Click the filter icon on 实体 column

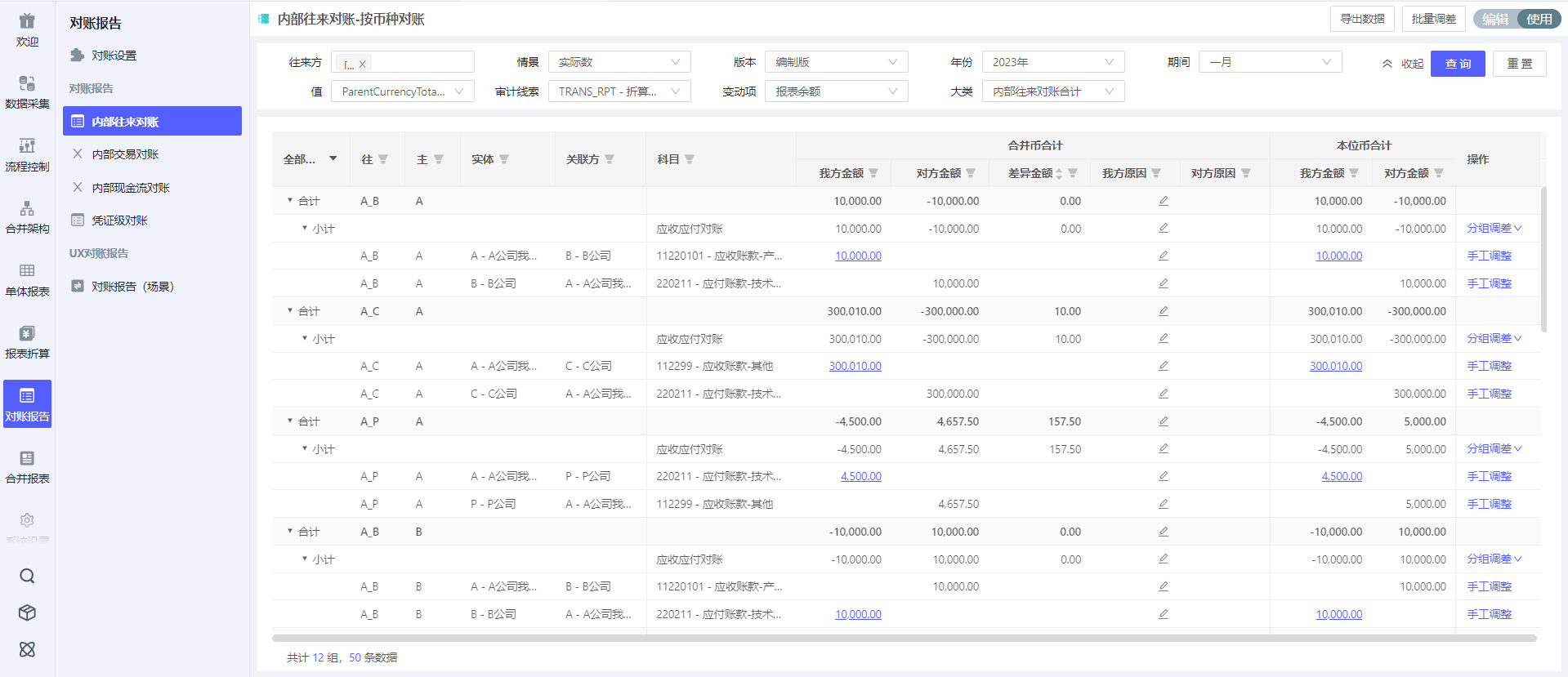(504, 159)
